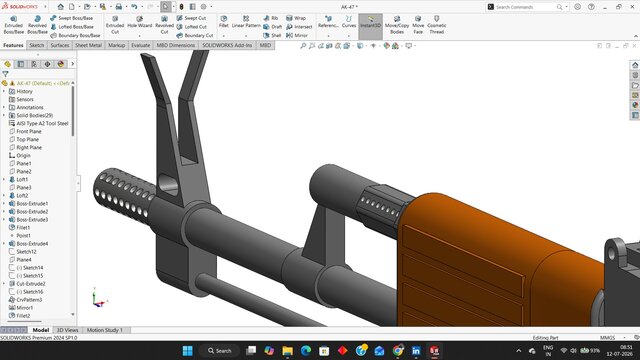Click the Undo icon
Image resolution: width=640 pixels, height=360 pixels.
[134, 7]
